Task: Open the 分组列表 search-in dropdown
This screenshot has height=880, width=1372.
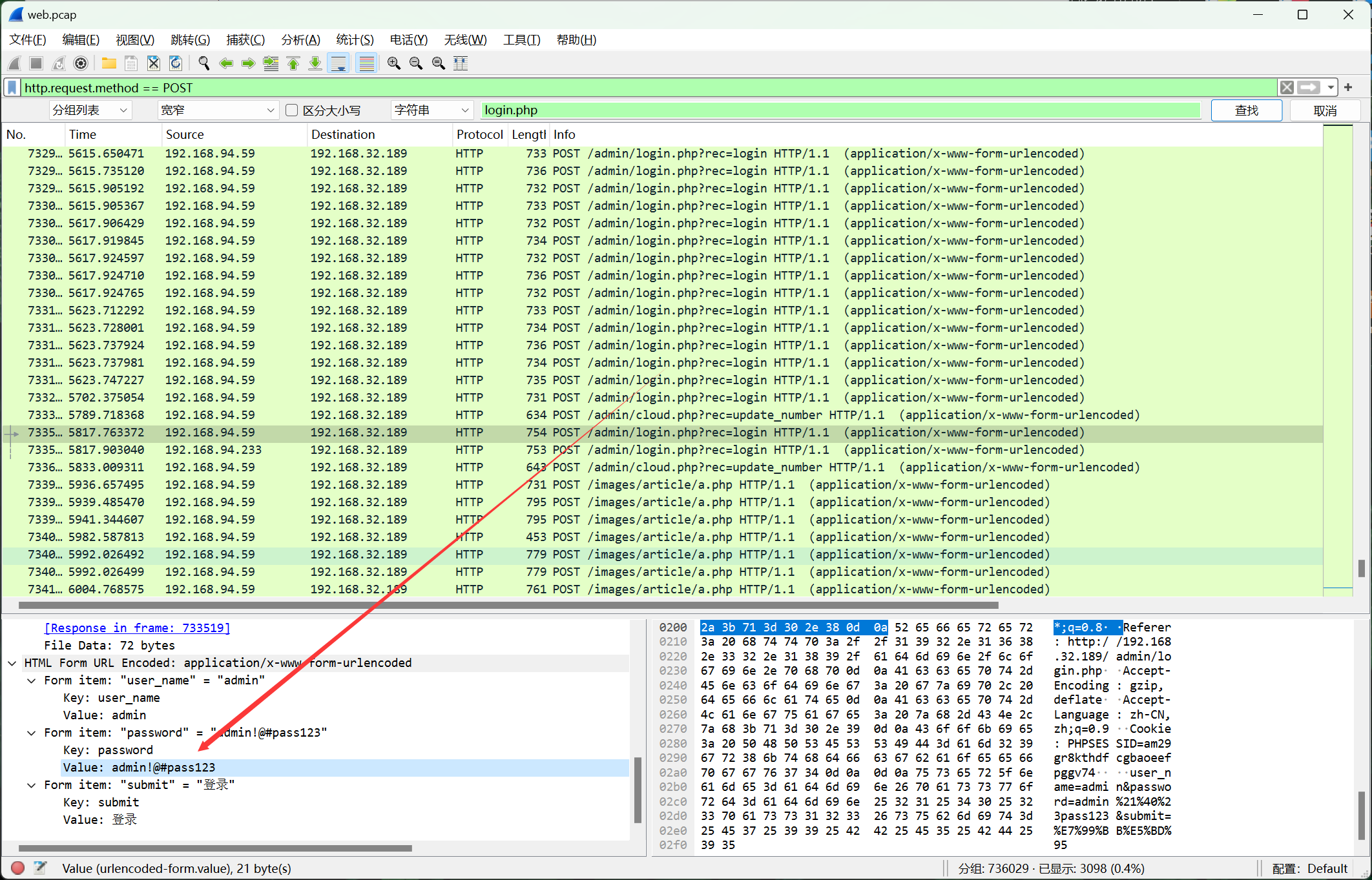Action: (x=90, y=110)
